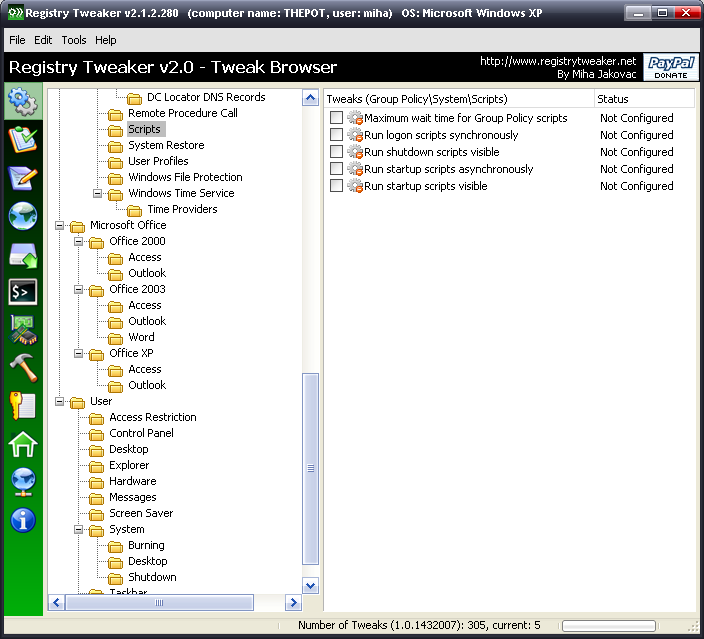Open the blue info icon in sidebar
This screenshot has height=639, width=704.
[x=23, y=520]
